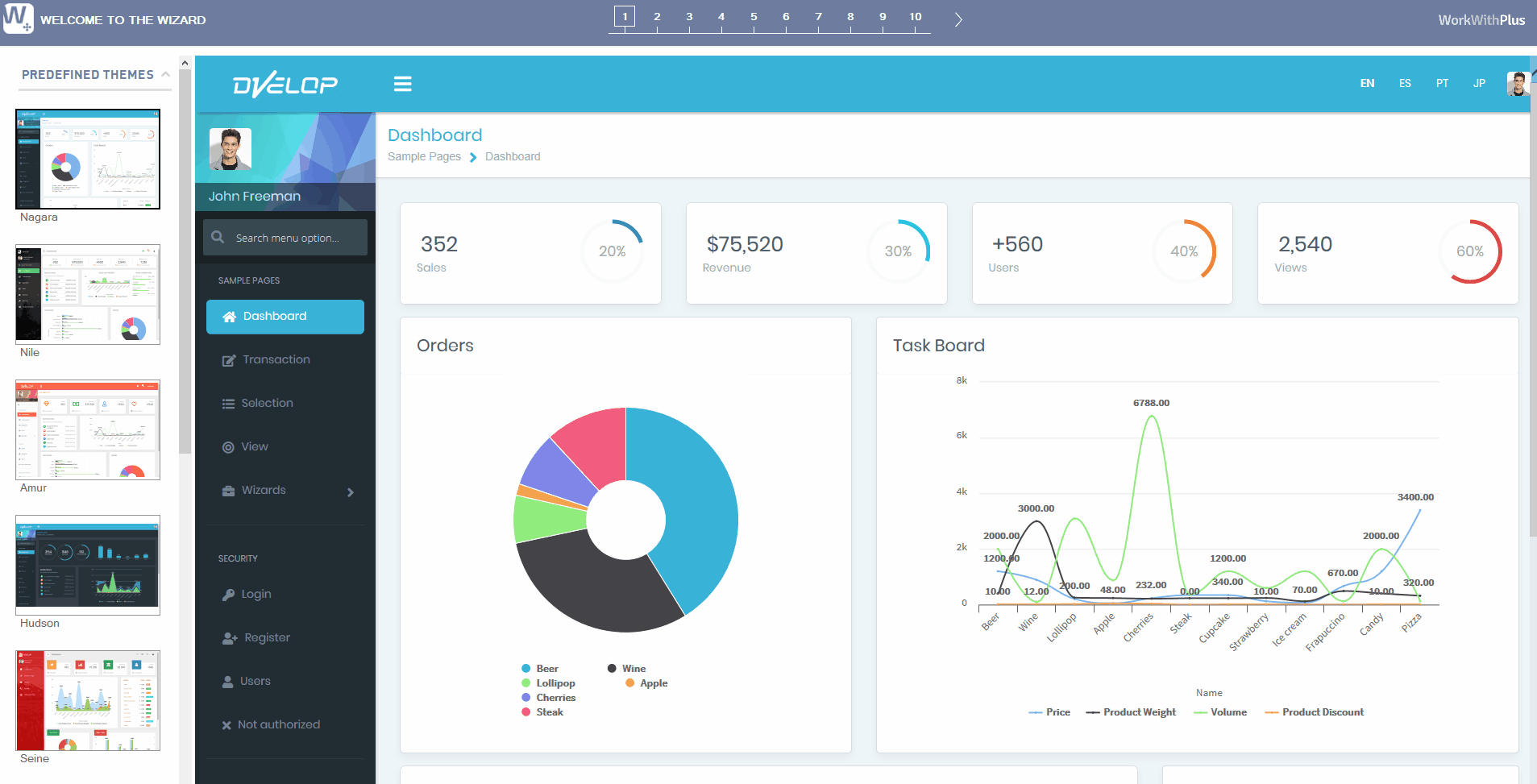This screenshot has height=784, width=1537.
Task: Select wizard step 3 at the top
Action: [689, 15]
